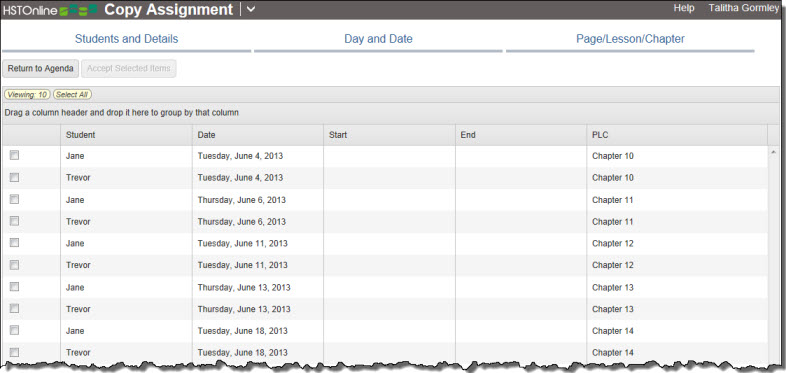Click Jane's 'Tuesday, June 4, 2013' date

coord(240,156)
